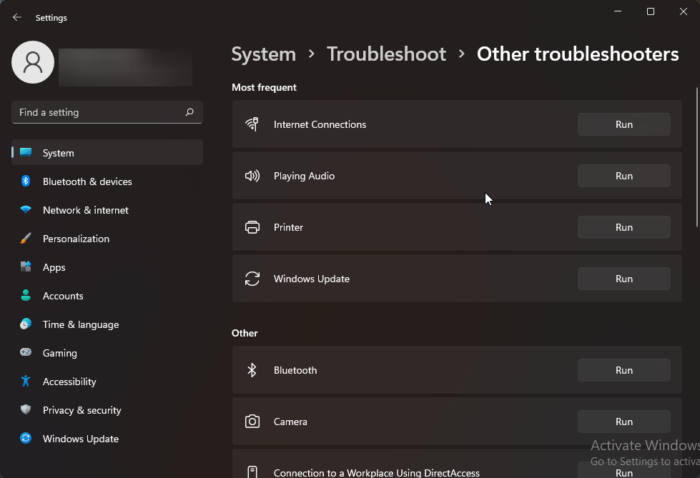This screenshot has height=478, width=700.
Task: Click the Bluetooth & devices sidebar icon
Action: point(26,182)
